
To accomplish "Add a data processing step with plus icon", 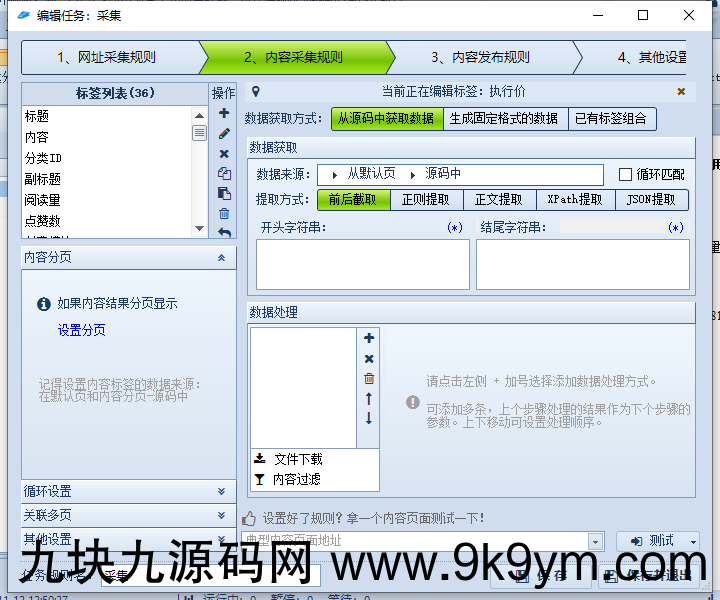I will pyautogui.click(x=369, y=339).
